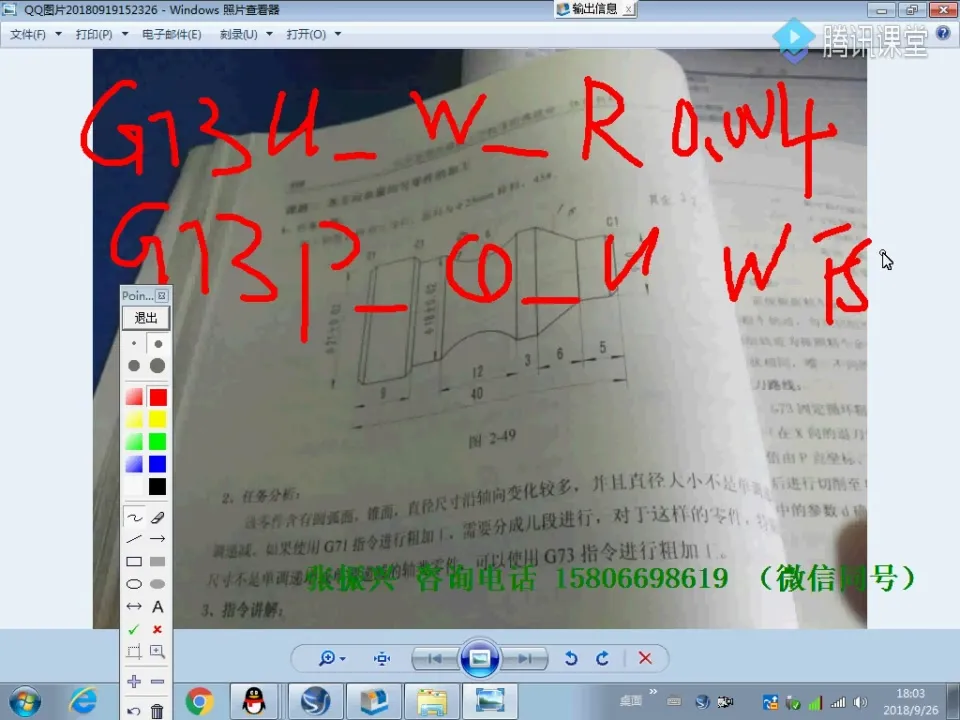
Task: Open the 文件(F) menu dropdown
Action: [x=30, y=34]
